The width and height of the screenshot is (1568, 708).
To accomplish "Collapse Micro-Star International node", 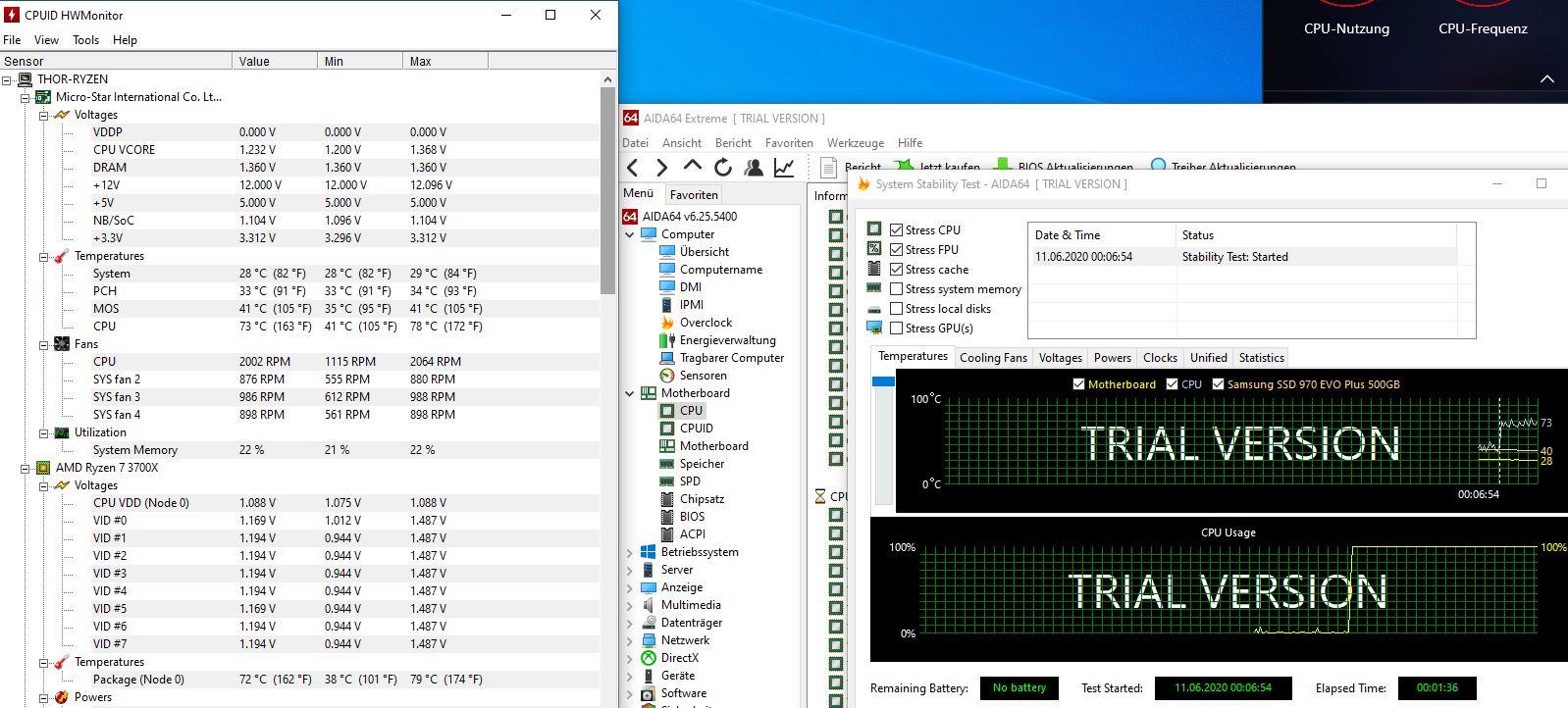I will click(25, 97).
